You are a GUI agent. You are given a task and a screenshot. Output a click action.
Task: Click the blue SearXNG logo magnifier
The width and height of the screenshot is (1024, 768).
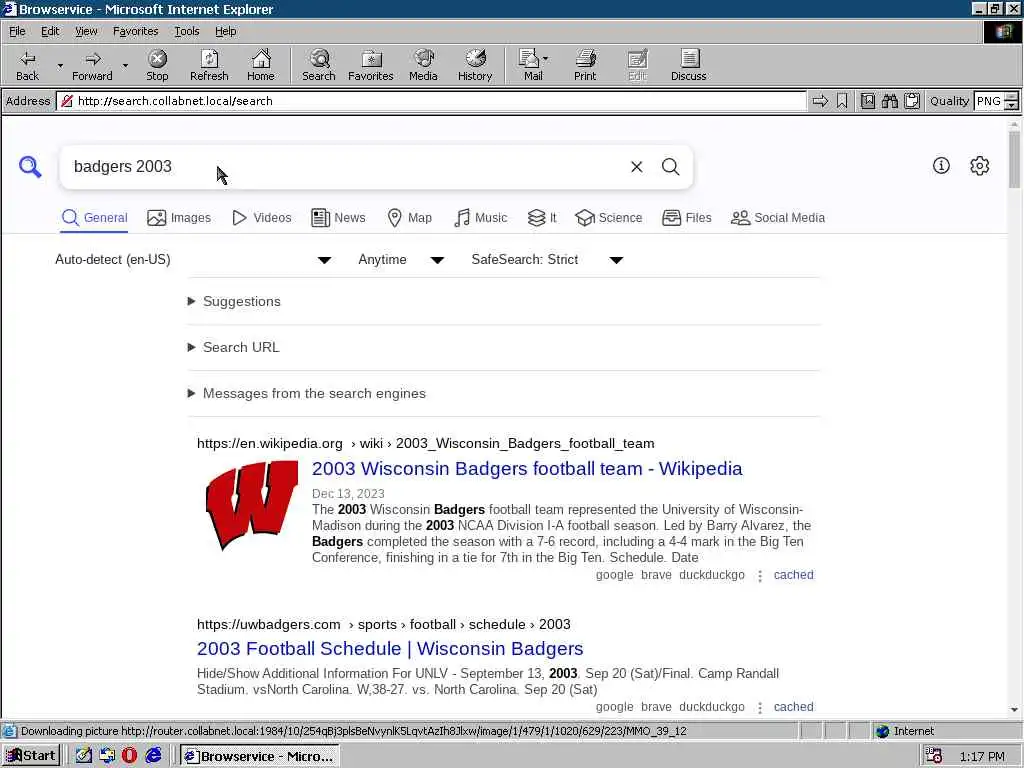tap(30, 167)
